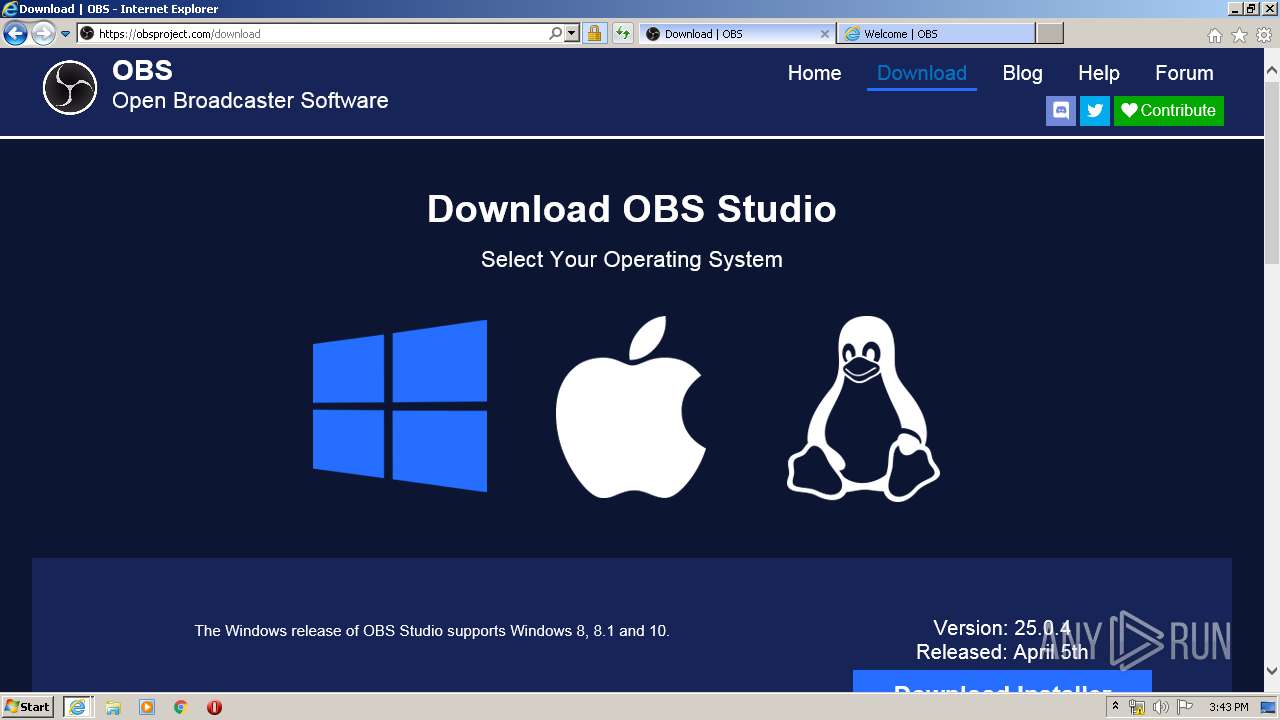The image size is (1280, 720).
Task: Click the OBS site title text
Action: 142,71
